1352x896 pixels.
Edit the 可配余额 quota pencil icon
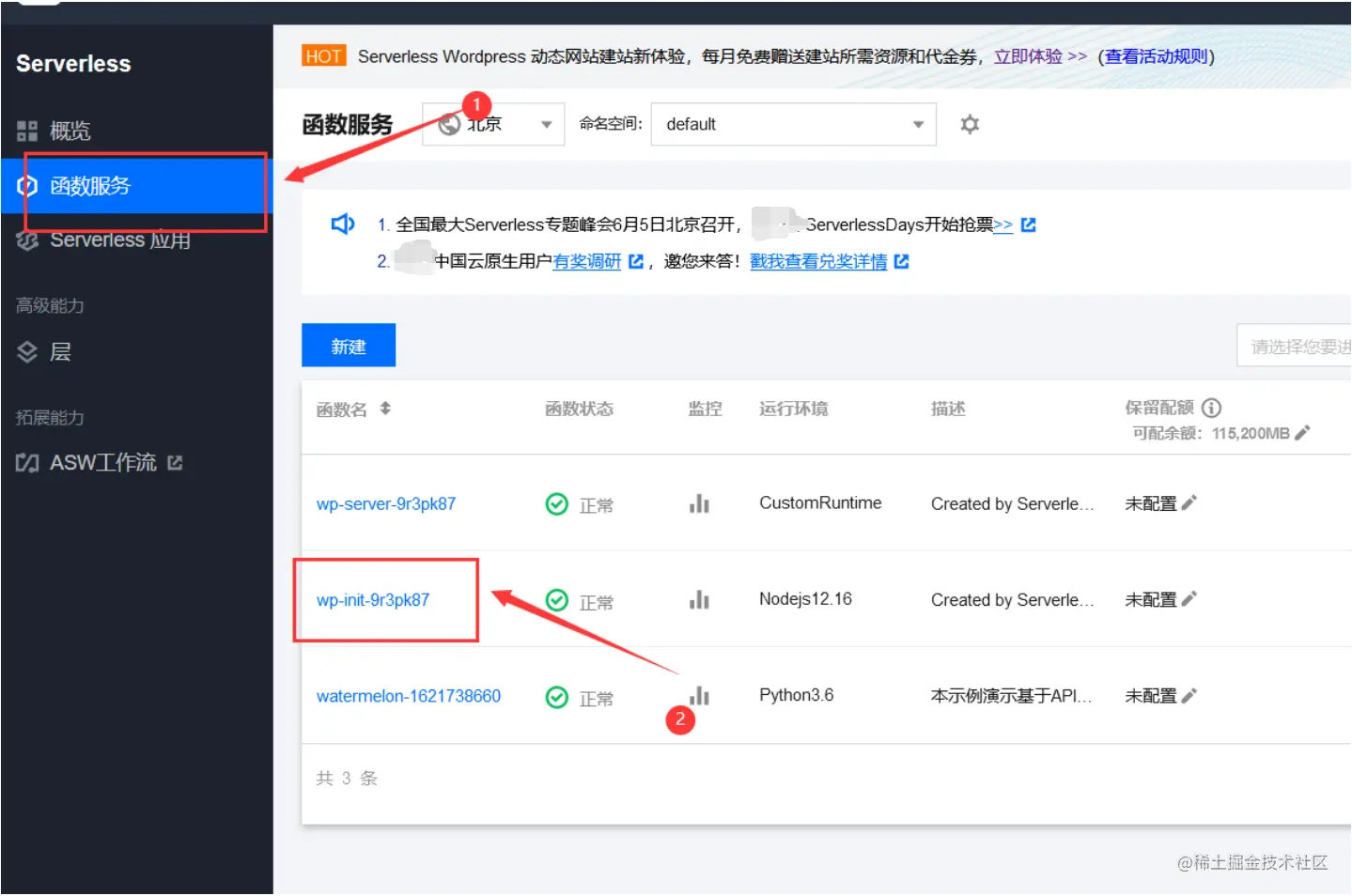tap(1301, 433)
